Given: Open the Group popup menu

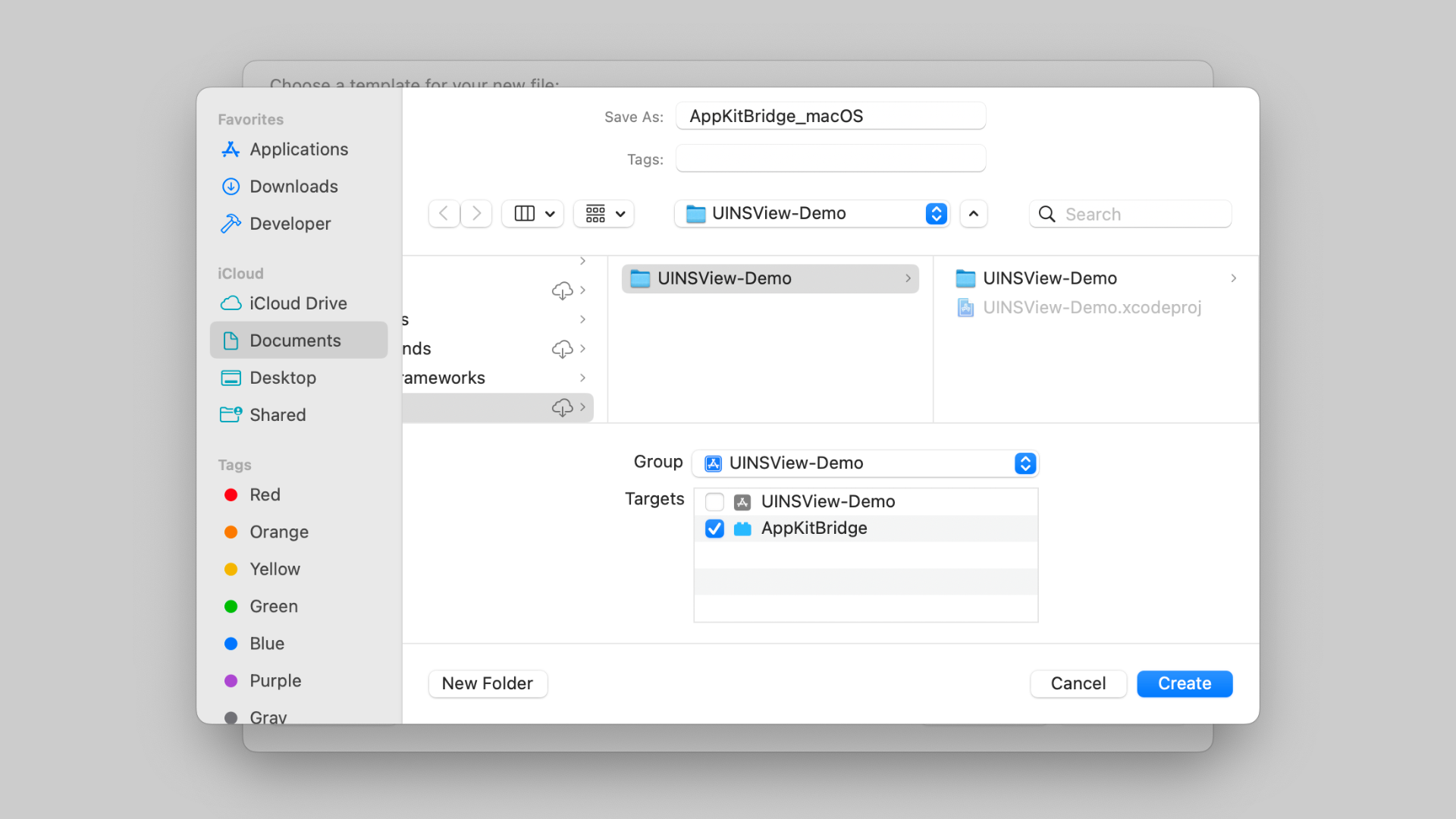Looking at the screenshot, I should (x=865, y=463).
